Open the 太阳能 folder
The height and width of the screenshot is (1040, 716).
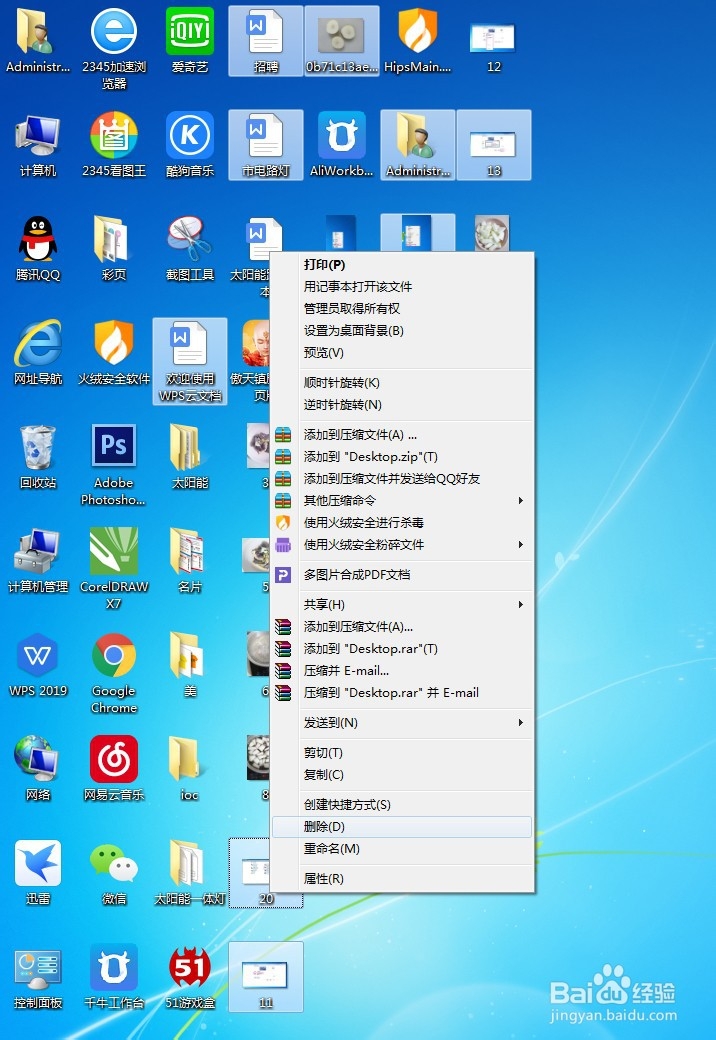pyautogui.click(x=190, y=457)
